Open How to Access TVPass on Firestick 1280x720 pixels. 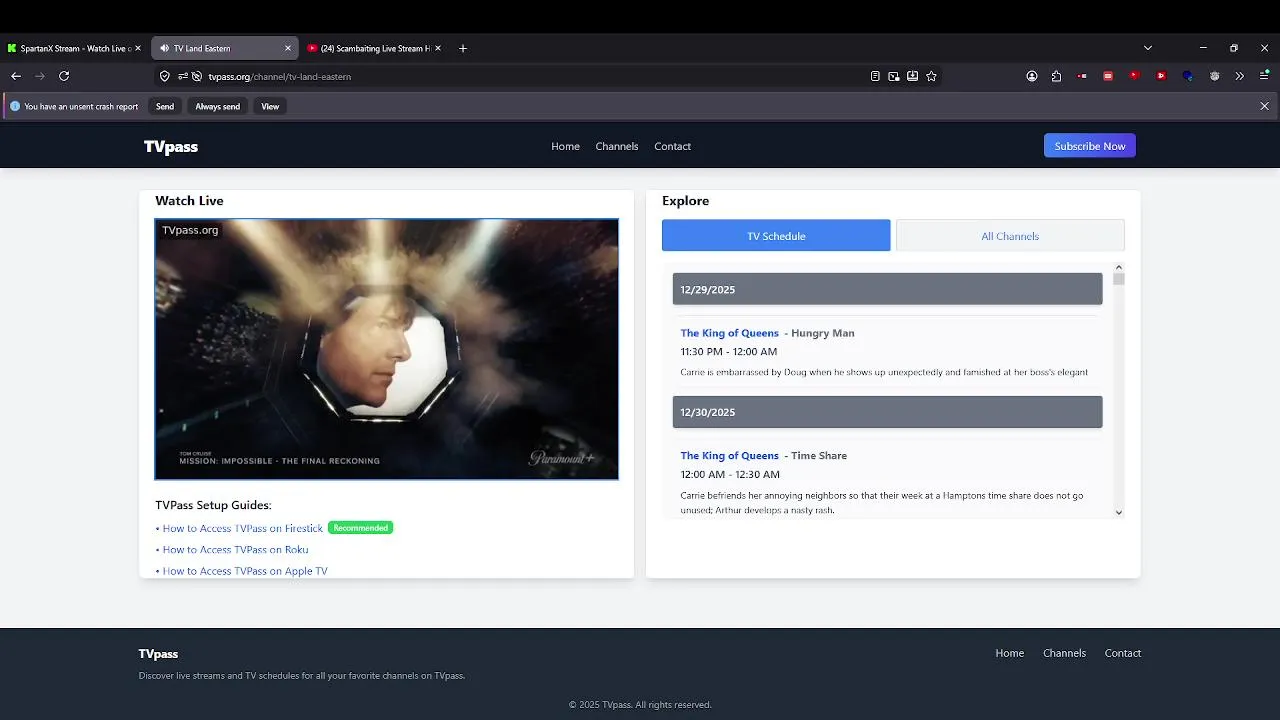[243, 528]
